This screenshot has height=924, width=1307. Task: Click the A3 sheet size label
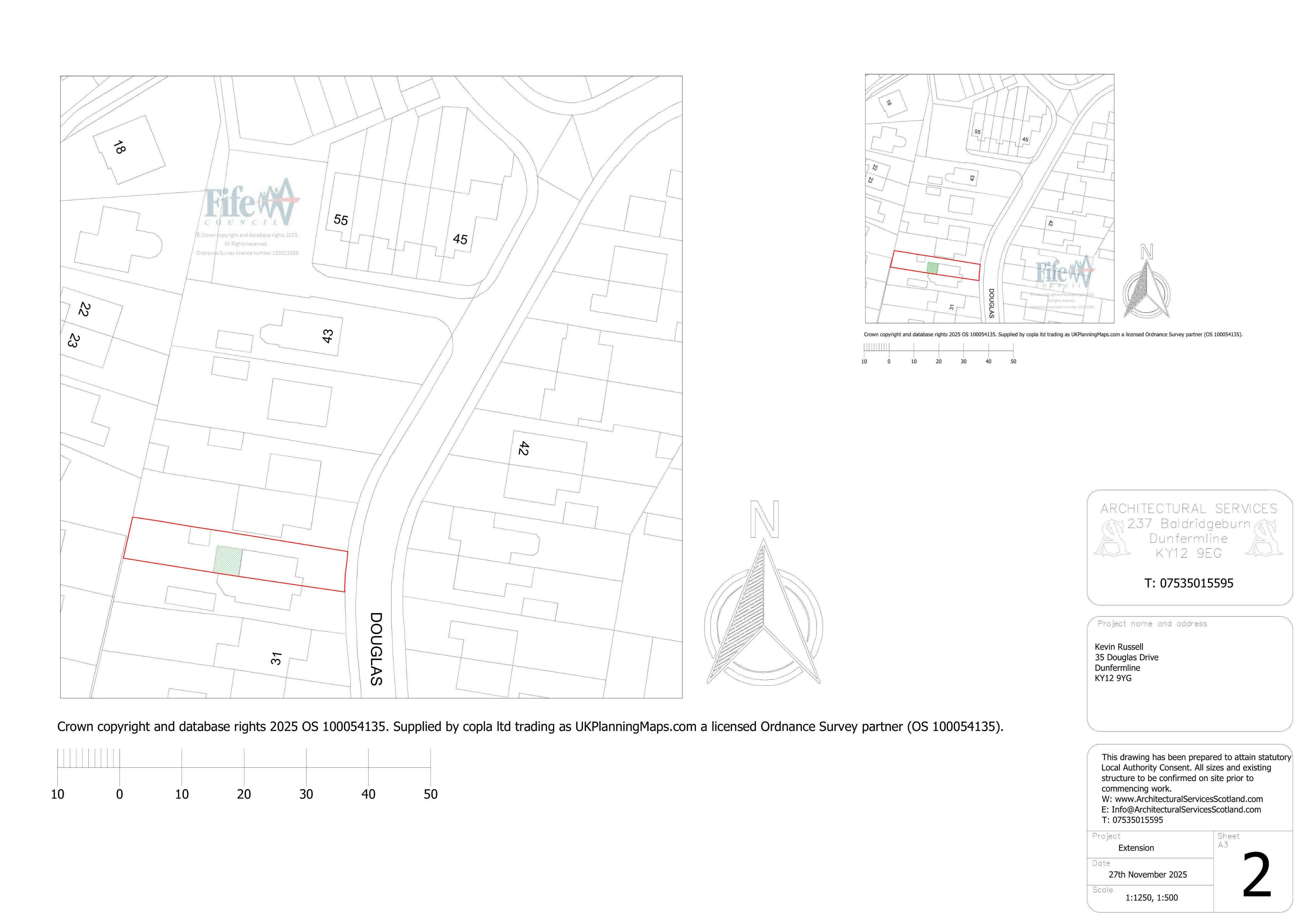click(1223, 845)
